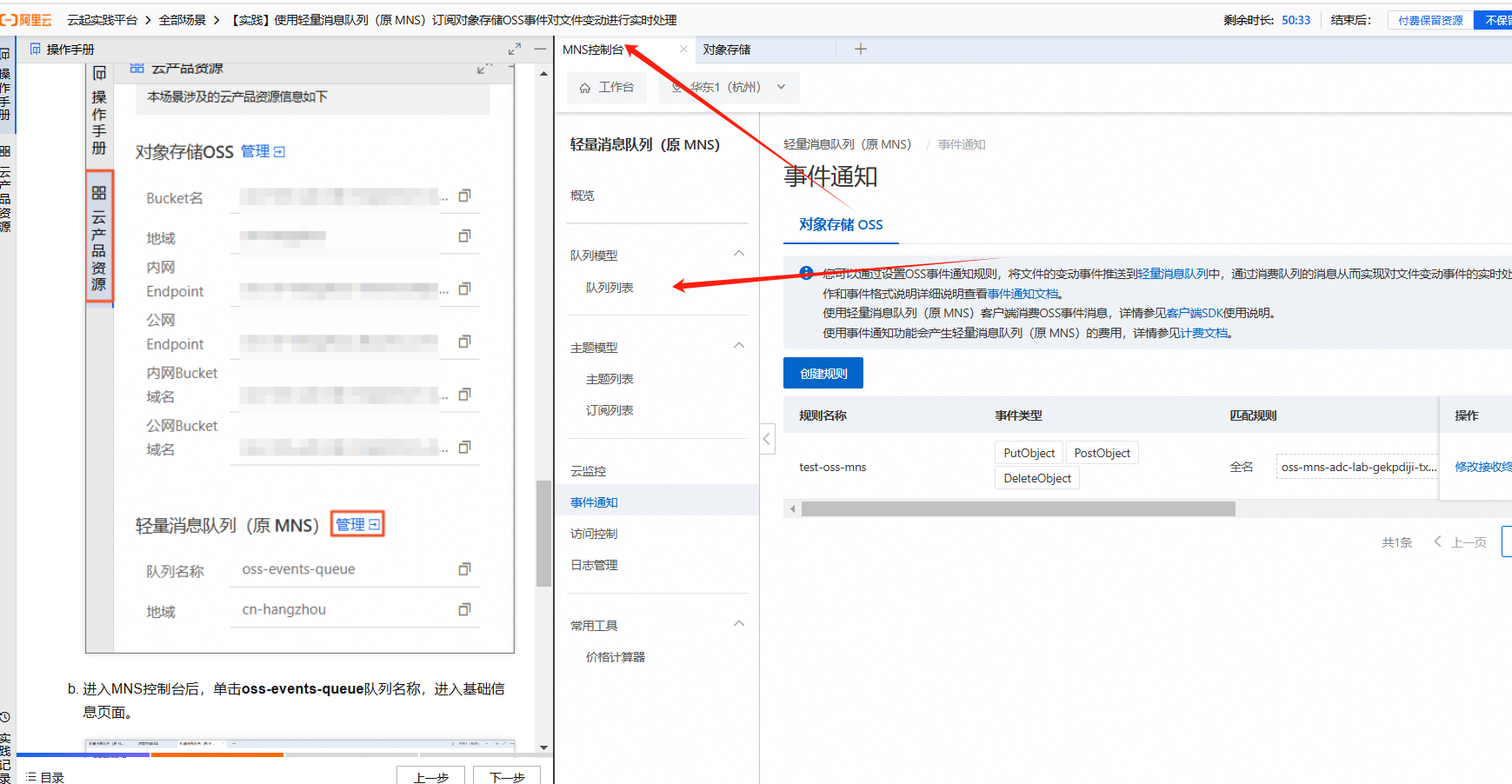Open the 事件通知文档 link
This screenshot has width=1512, height=784.
pyautogui.click(x=1022, y=294)
